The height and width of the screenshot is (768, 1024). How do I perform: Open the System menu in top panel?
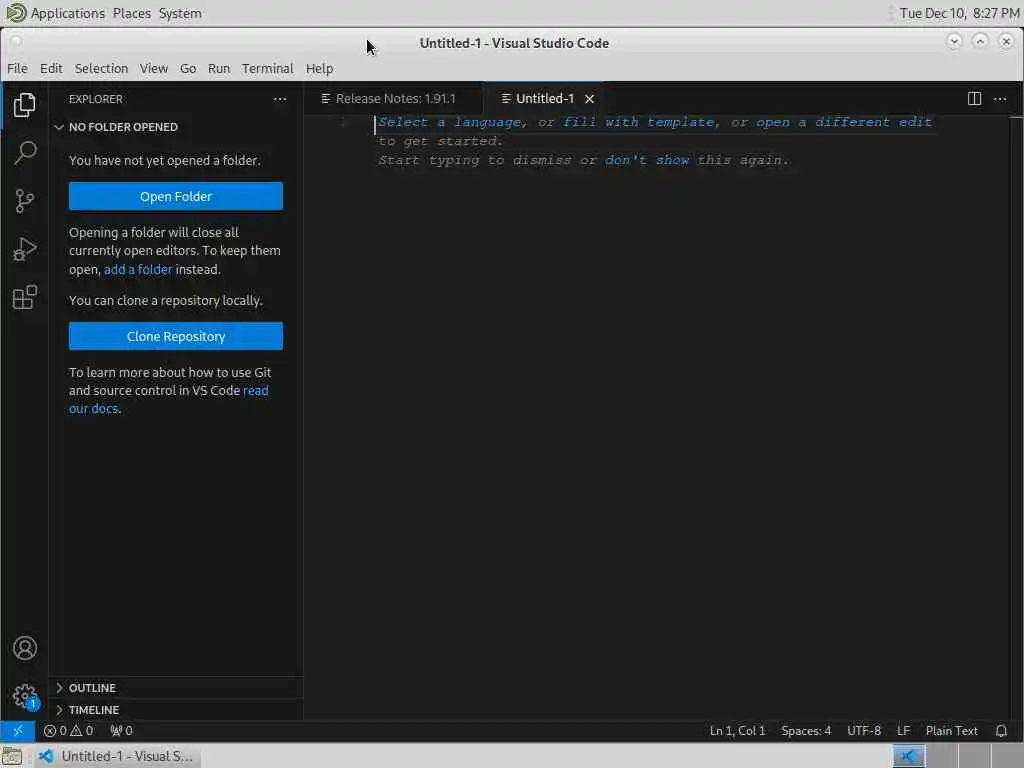(180, 13)
